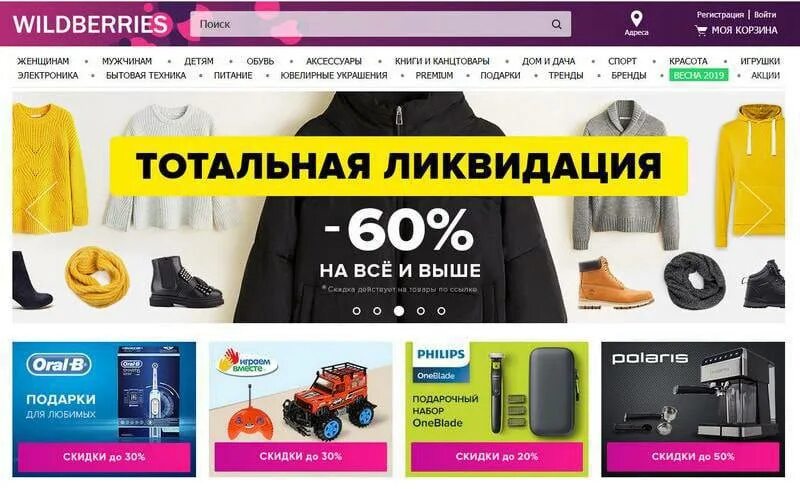Select the fourth carousel dot

(421, 311)
